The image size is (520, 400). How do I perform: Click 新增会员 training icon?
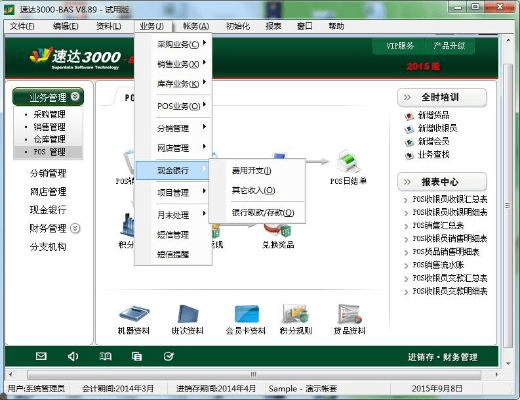tap(409, 142)
